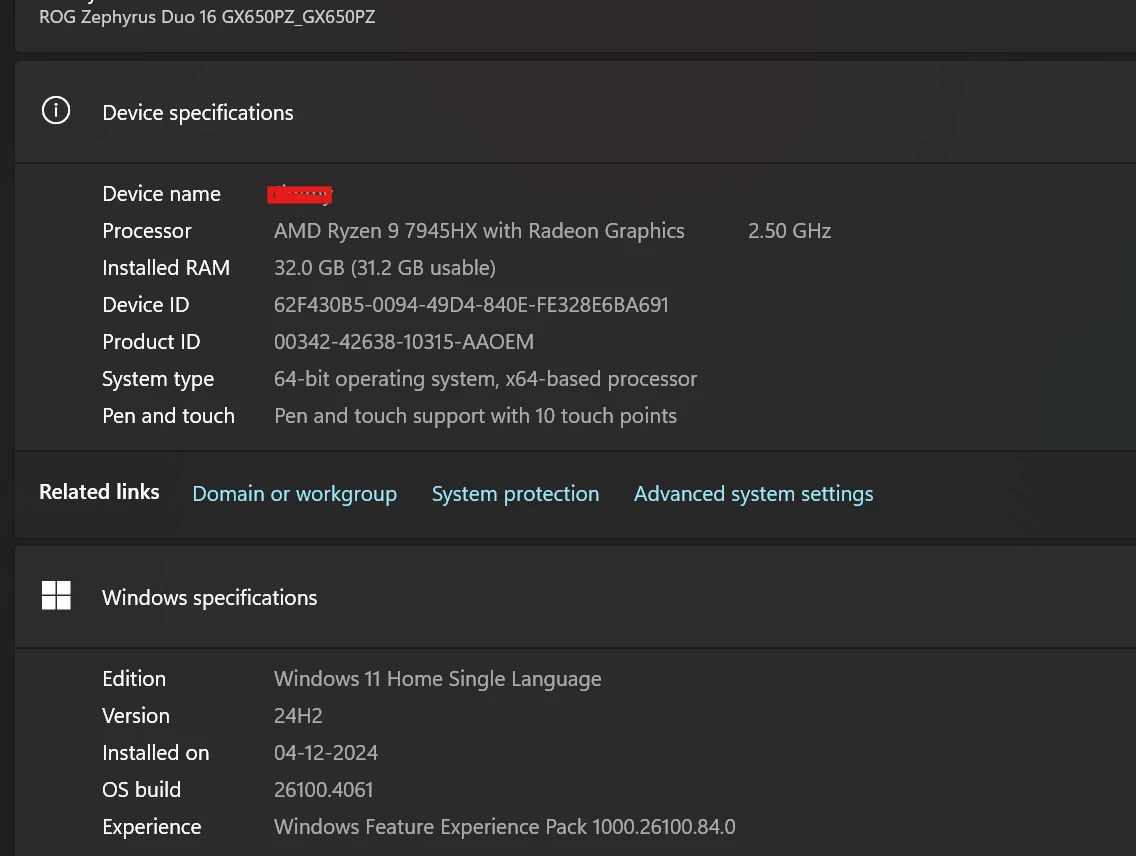This screenshot has width=1136, height=856.
Task: Click Pen and touch support with 10 touch points
Action: pos(475,416)
